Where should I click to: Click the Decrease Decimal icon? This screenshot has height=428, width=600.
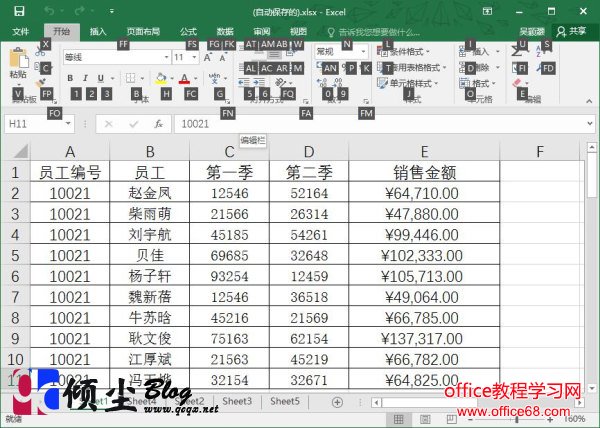(x=338, y=82)
